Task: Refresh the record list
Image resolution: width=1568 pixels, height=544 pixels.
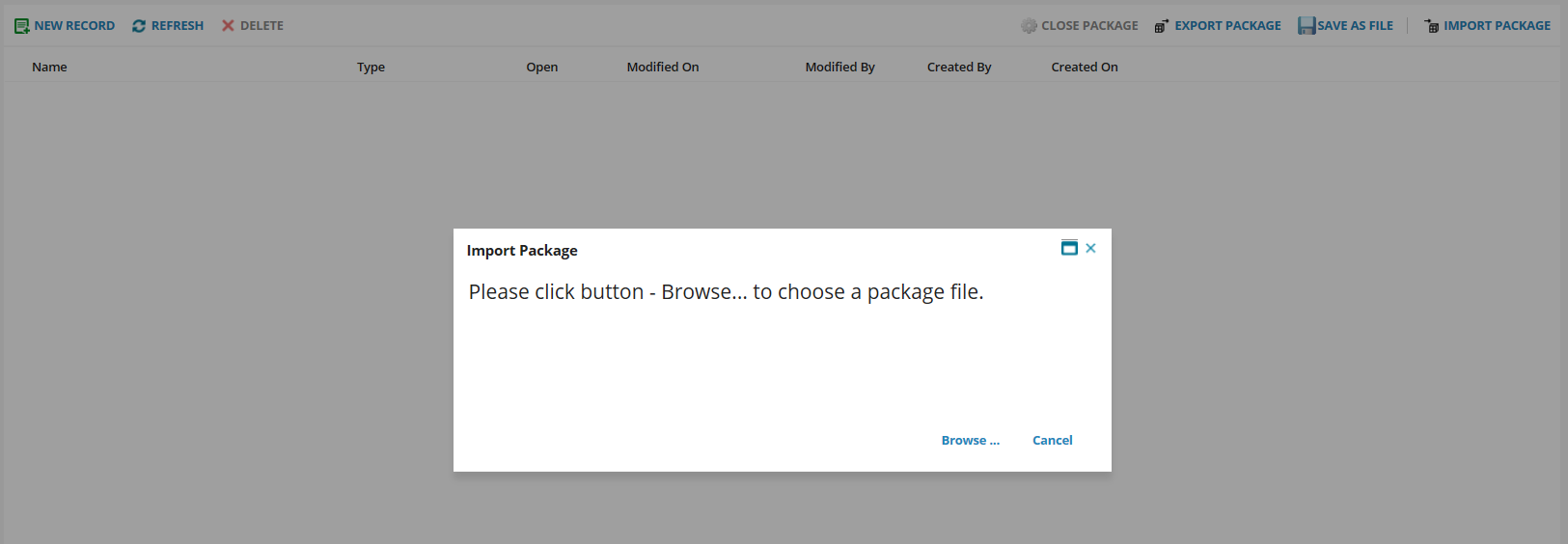Action: (139, 26)
